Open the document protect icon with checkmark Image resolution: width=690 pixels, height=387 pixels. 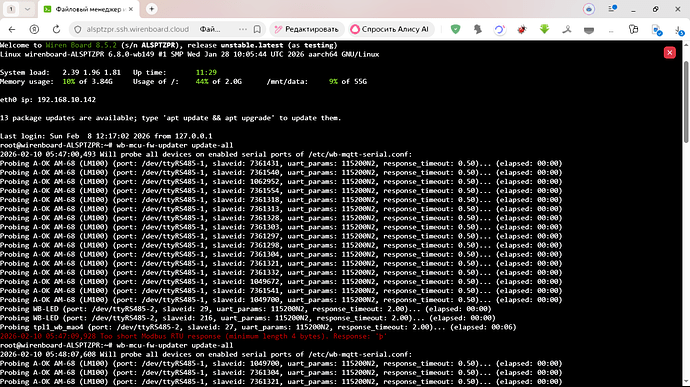click(657, 30)
